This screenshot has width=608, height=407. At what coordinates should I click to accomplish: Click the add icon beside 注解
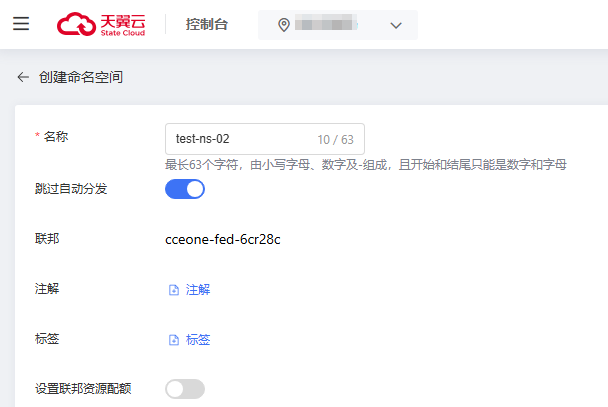(173, 290)
